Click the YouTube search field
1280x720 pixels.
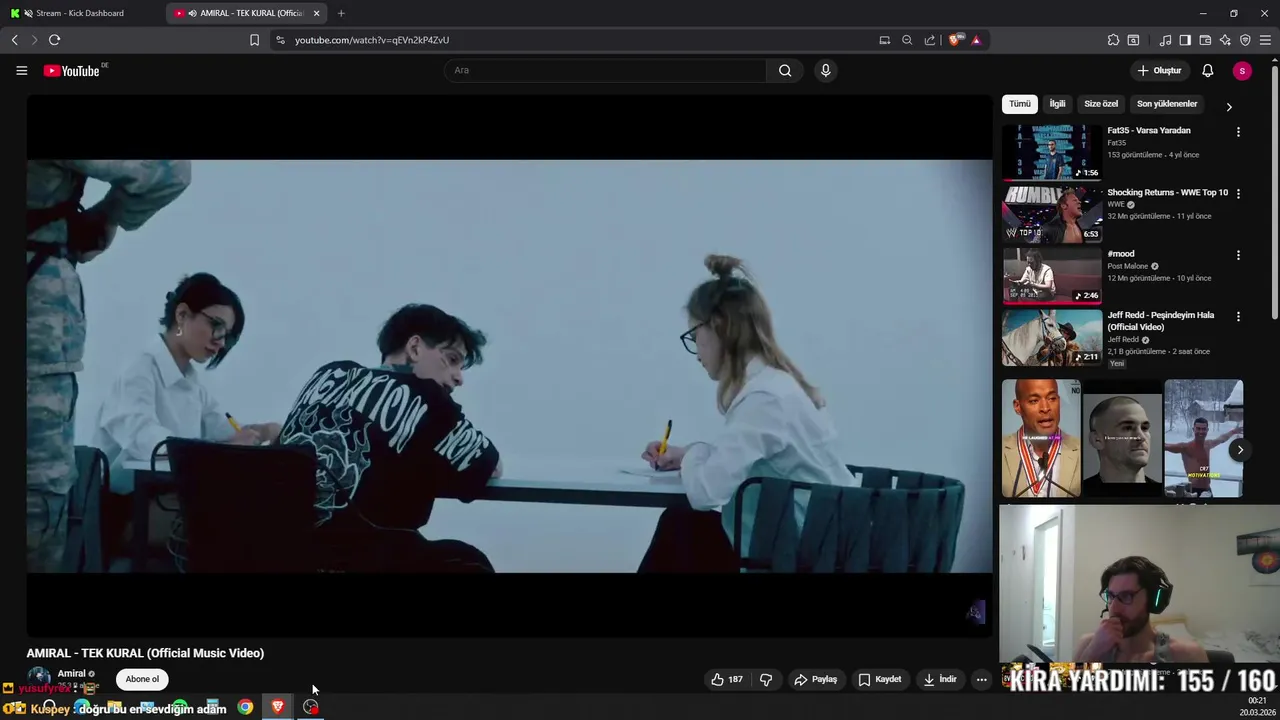pyautogui.click(x=605, y=70)
